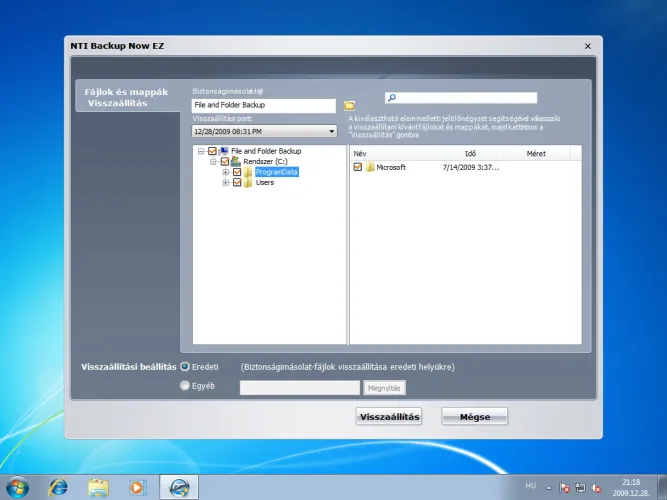Image resolution: width=667 pixels, height=500 pixels.
Task: Open the Windows Start menu orb
Action: point(17,487)
